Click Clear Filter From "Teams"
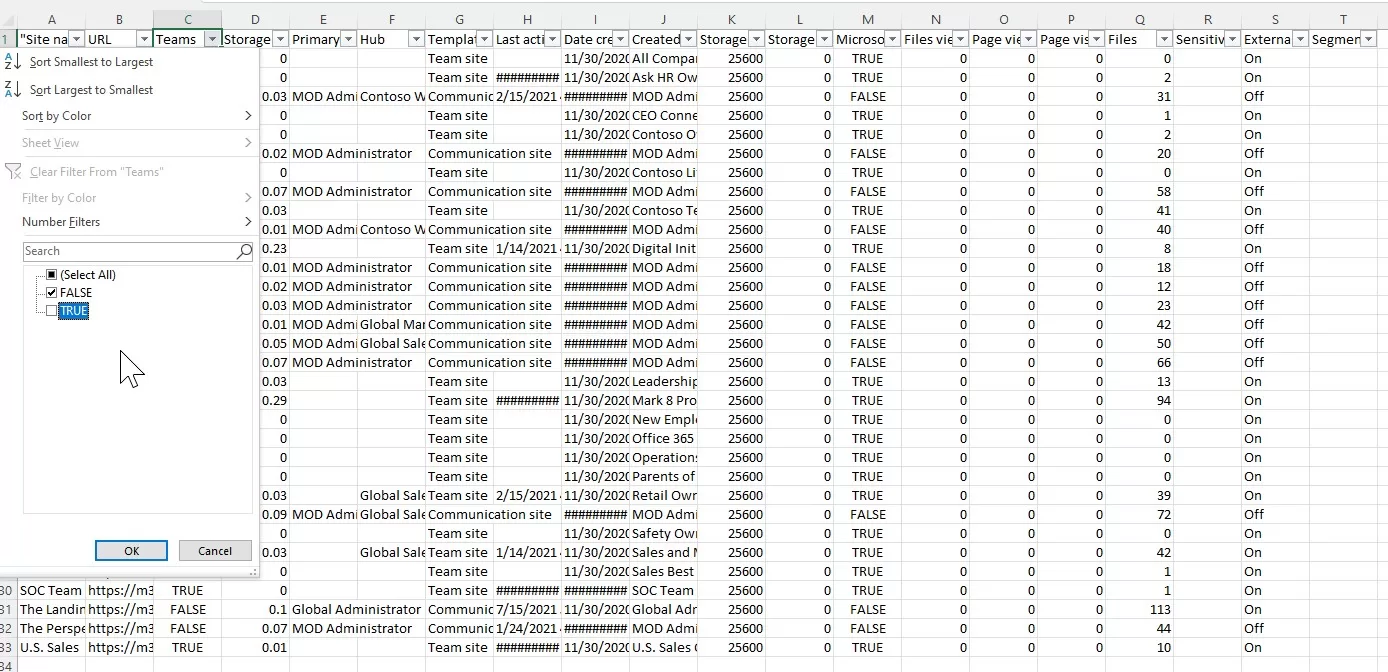The image size is (1388, 672). [96, 172]
